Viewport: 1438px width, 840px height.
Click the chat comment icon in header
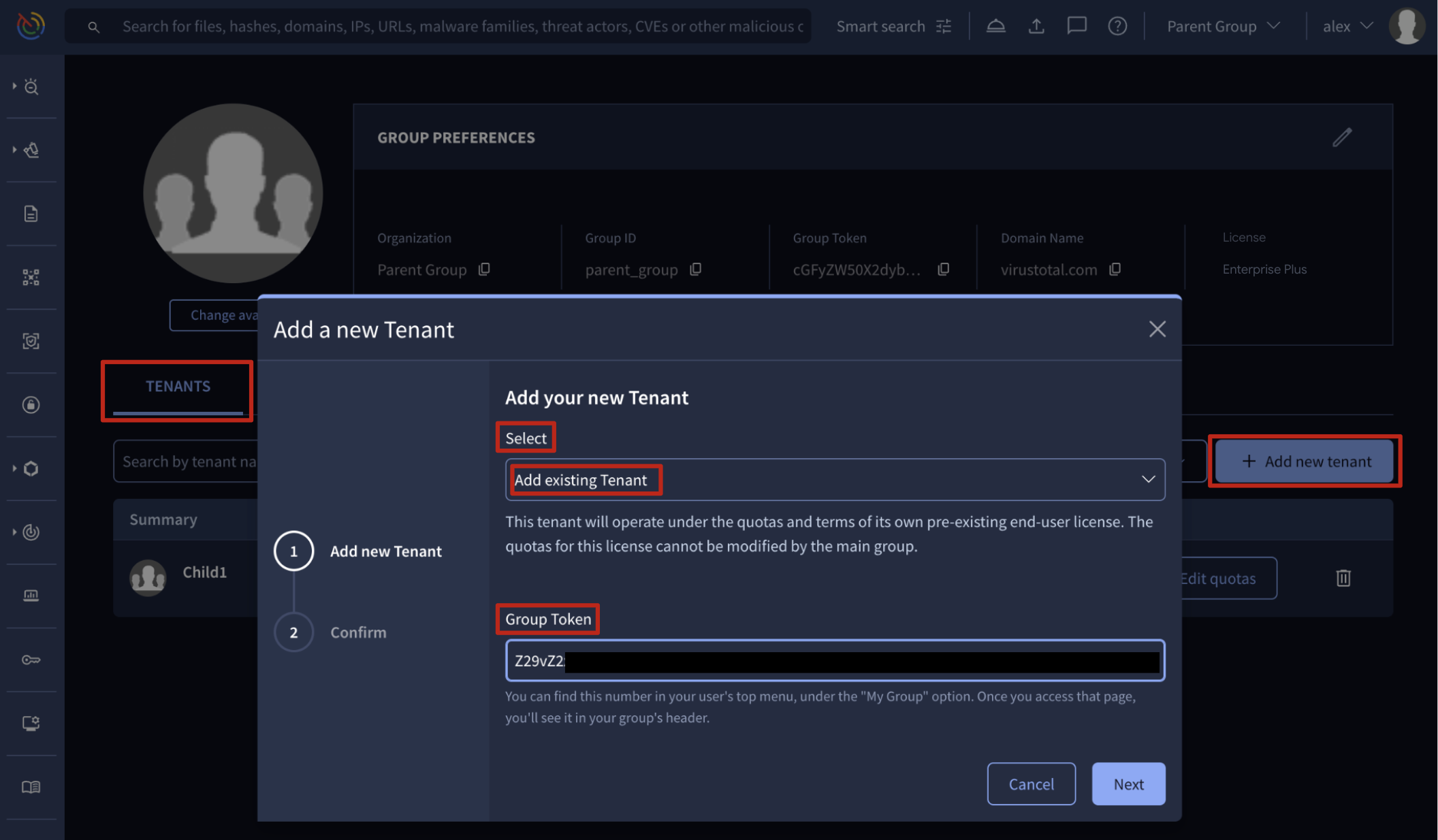[1076, 26]
